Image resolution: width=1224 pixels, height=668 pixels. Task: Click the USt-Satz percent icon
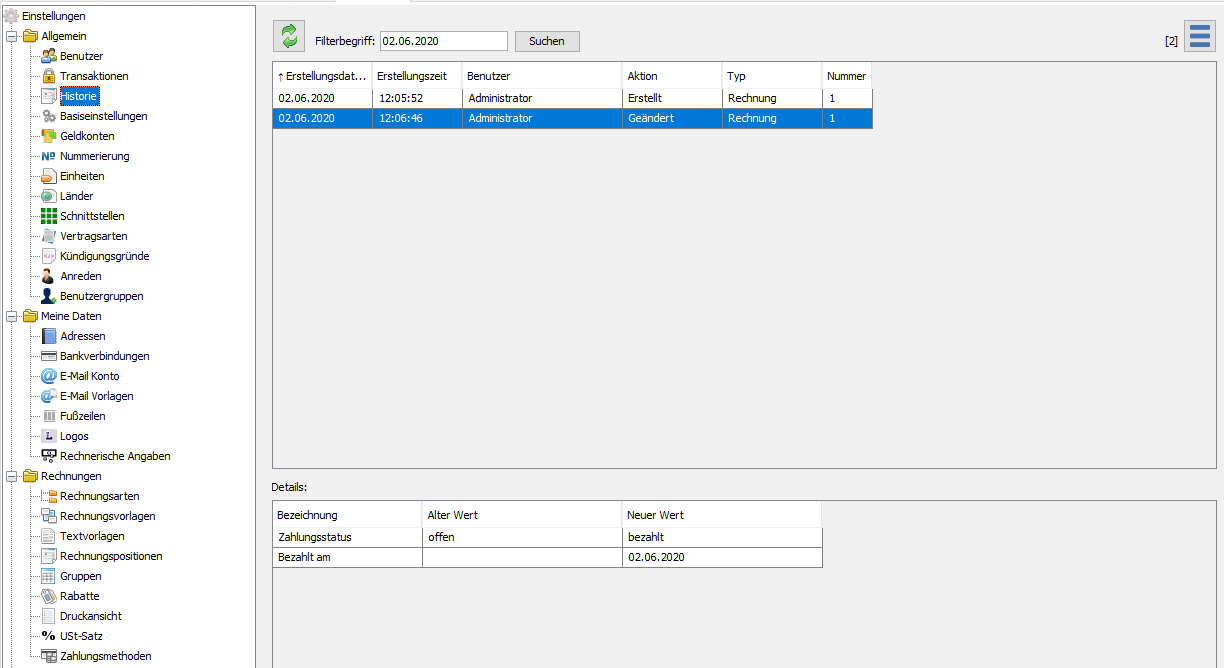[x=48, y=636]
